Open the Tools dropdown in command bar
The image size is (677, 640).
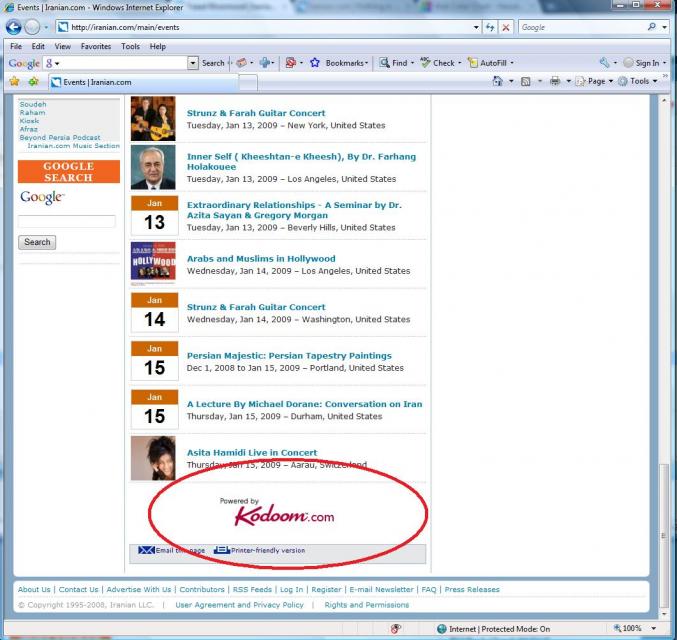pyautogui.click(x=655, y=81)
